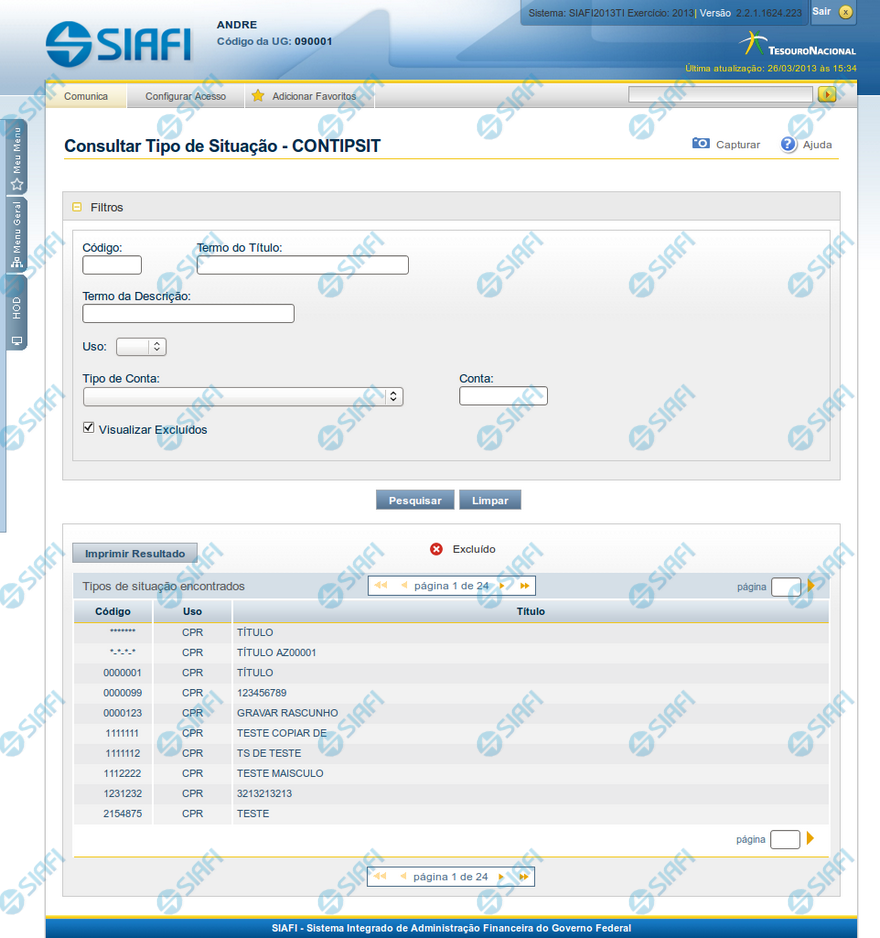Click Imprimir Resultado button

[x=135, y=553]
